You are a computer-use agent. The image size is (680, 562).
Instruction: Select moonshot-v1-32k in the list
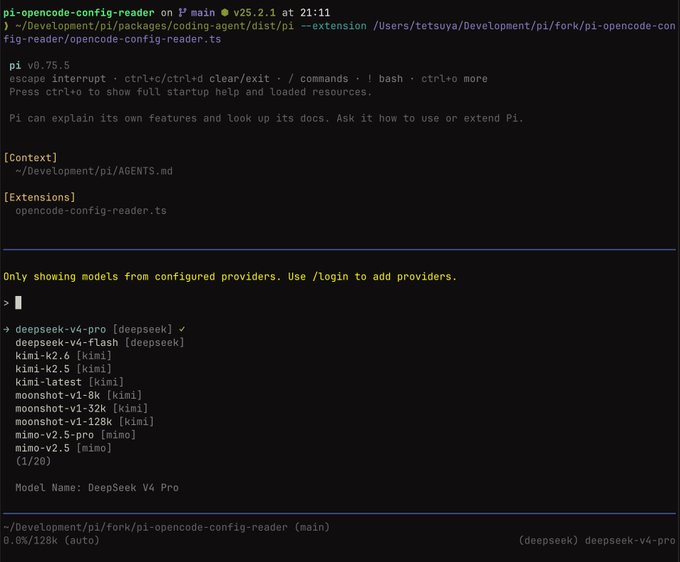[82, 408]
